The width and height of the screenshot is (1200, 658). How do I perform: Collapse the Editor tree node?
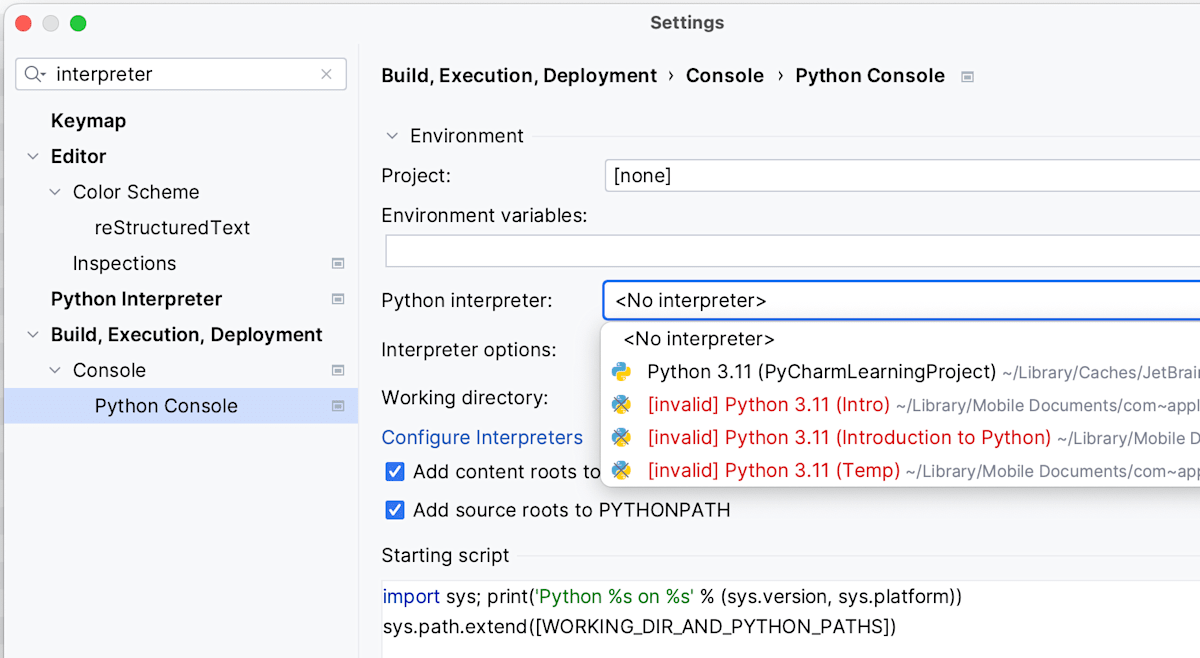pos(33,157)
